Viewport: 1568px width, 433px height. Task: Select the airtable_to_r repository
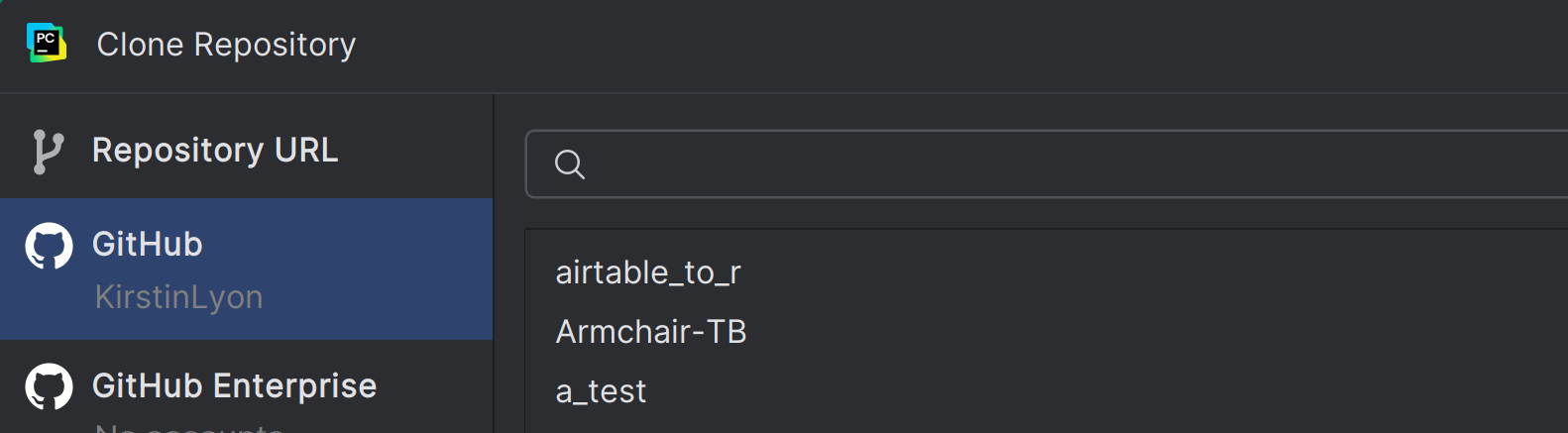[x=648, y=272]
